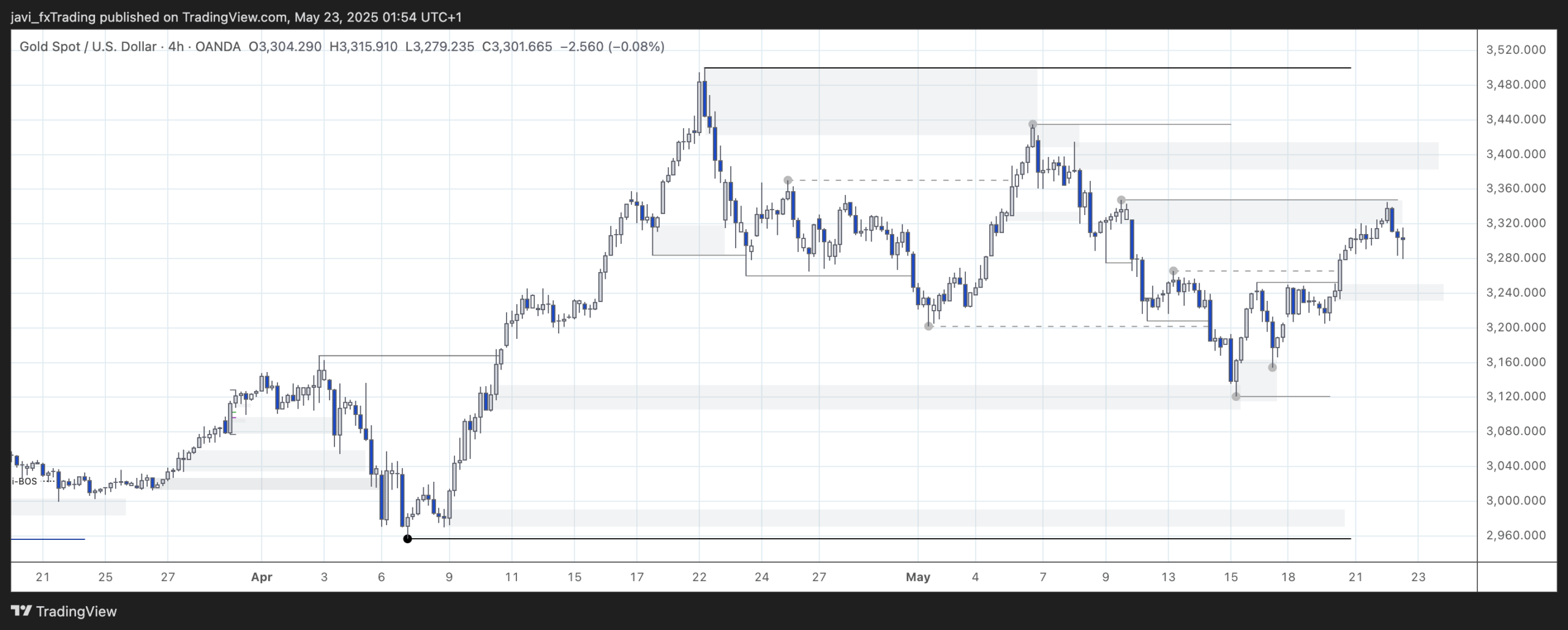Click the 3,400.000 price axis label
This screenshot has height=630, width=1568.
click(1516, 154)
